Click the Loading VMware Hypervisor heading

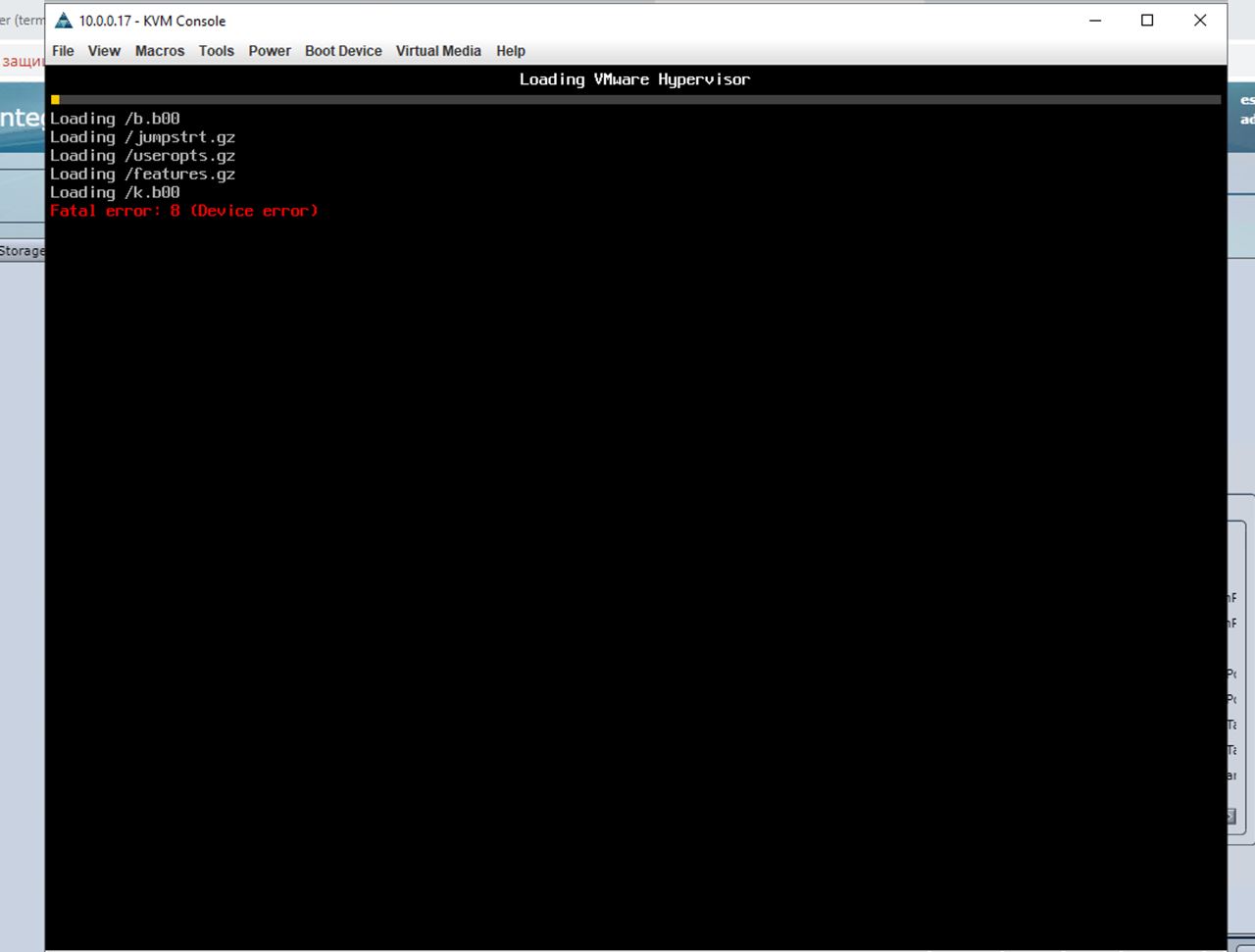tap(634, 79)
